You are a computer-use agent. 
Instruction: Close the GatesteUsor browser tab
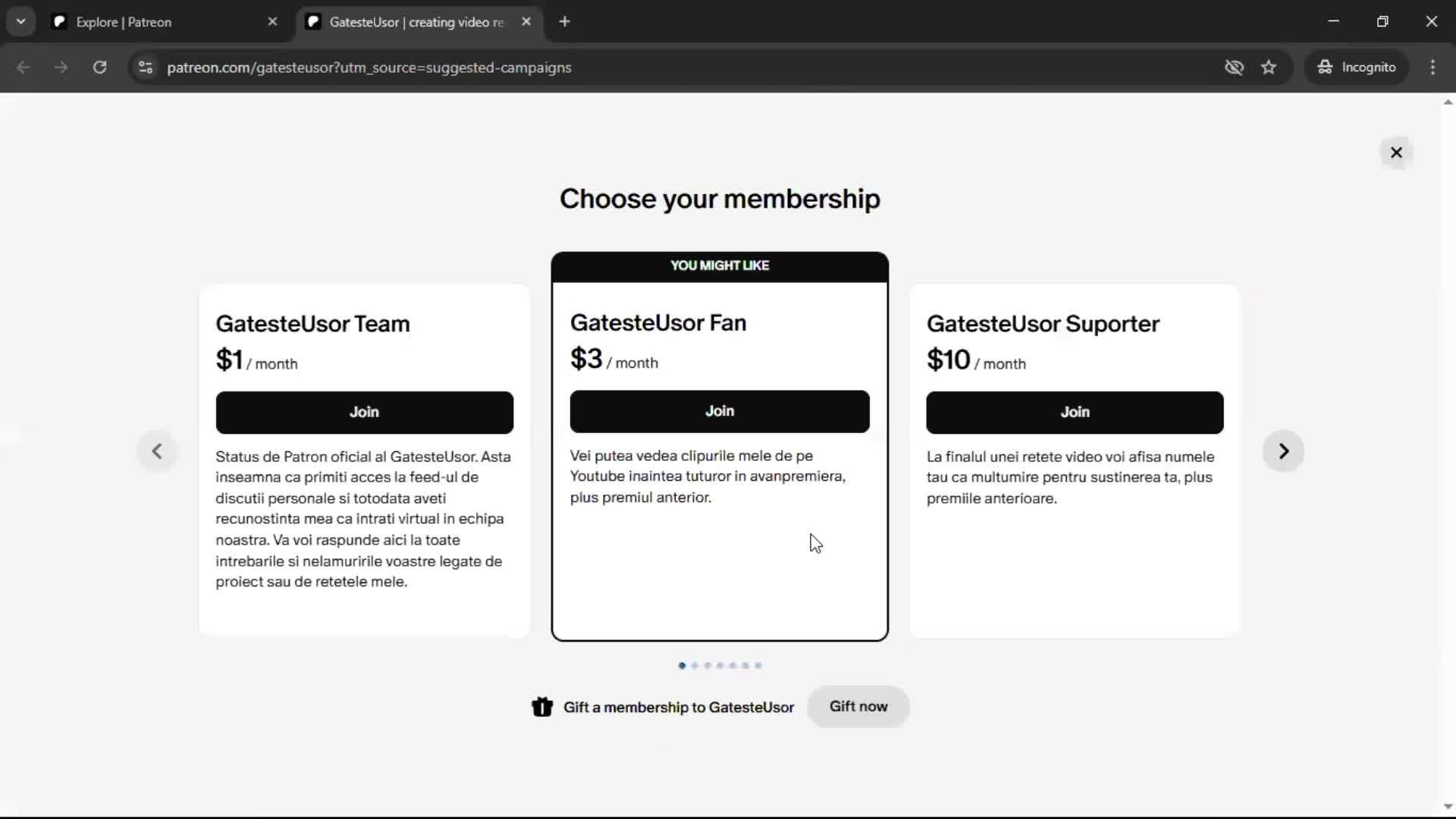click(x=526, y=22)
